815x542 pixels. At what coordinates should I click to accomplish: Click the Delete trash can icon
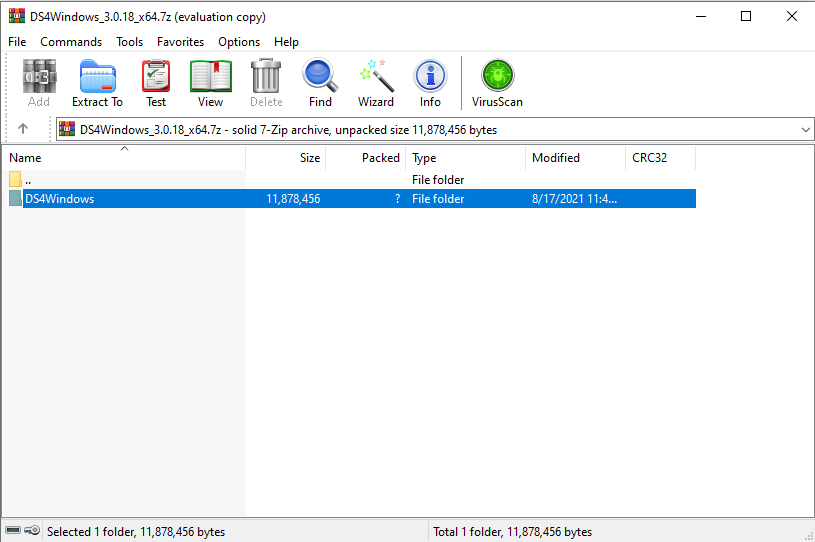[x=266, y=76]
